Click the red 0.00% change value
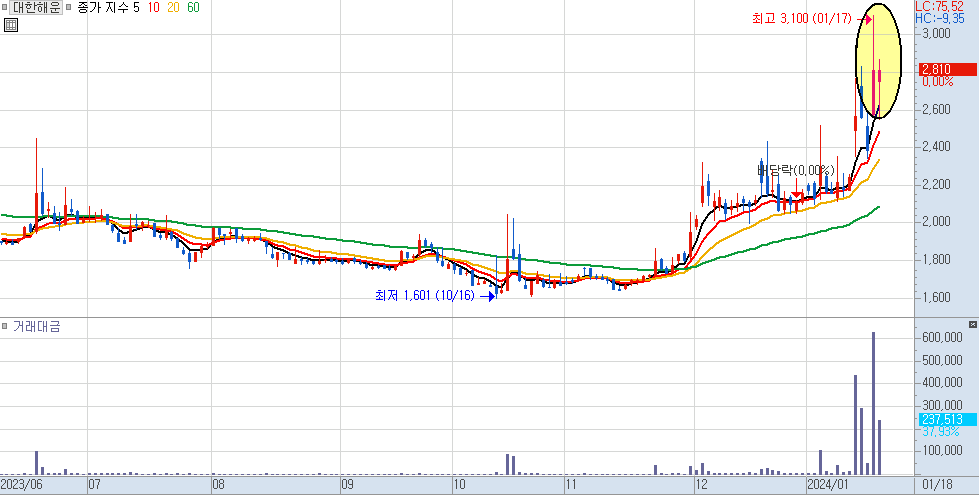The image size is (979, 495). click(937, 82)
